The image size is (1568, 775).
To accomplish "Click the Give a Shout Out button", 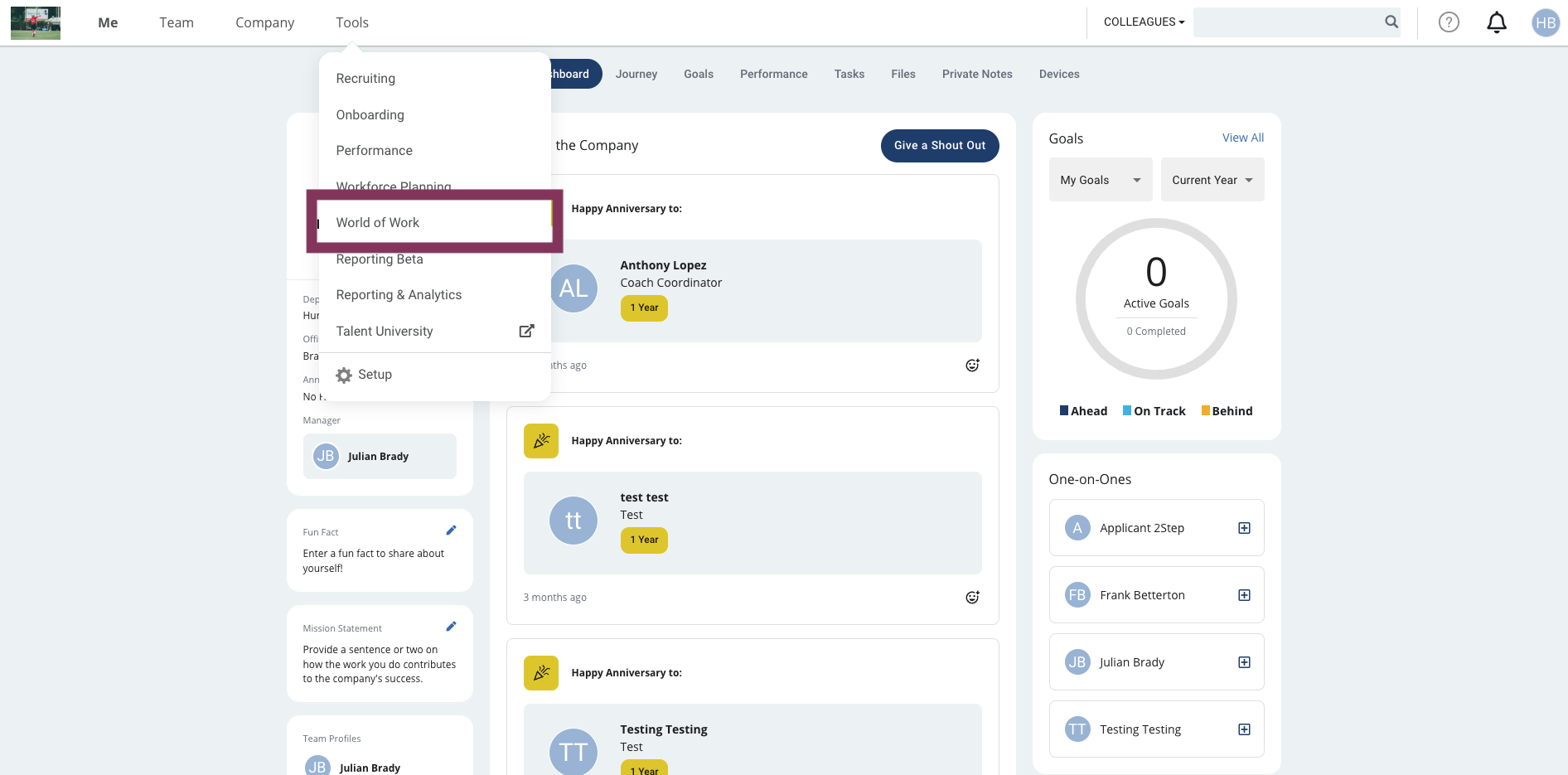I will 940,145.
